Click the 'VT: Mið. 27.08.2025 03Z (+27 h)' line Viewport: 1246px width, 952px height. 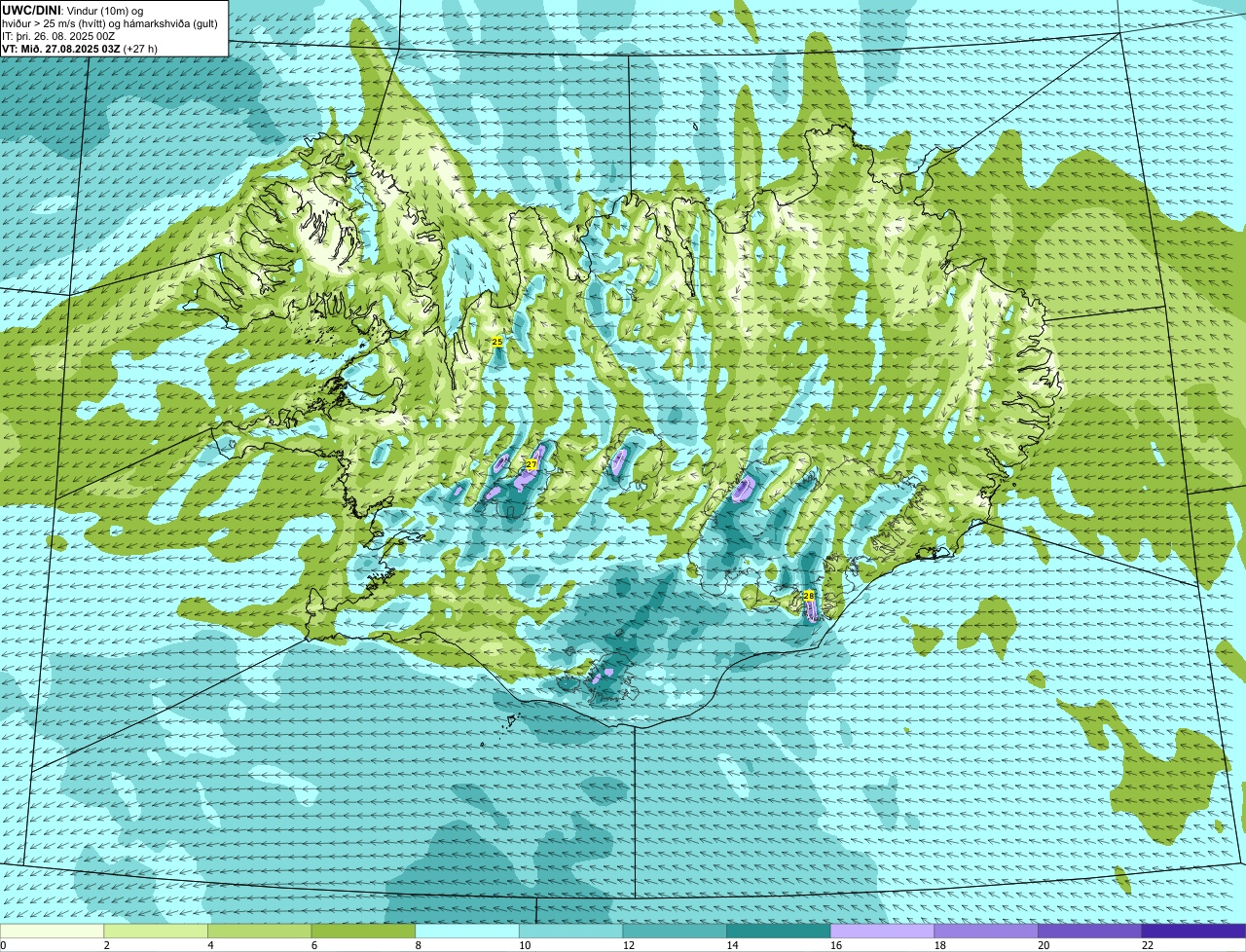click(80, 48)
